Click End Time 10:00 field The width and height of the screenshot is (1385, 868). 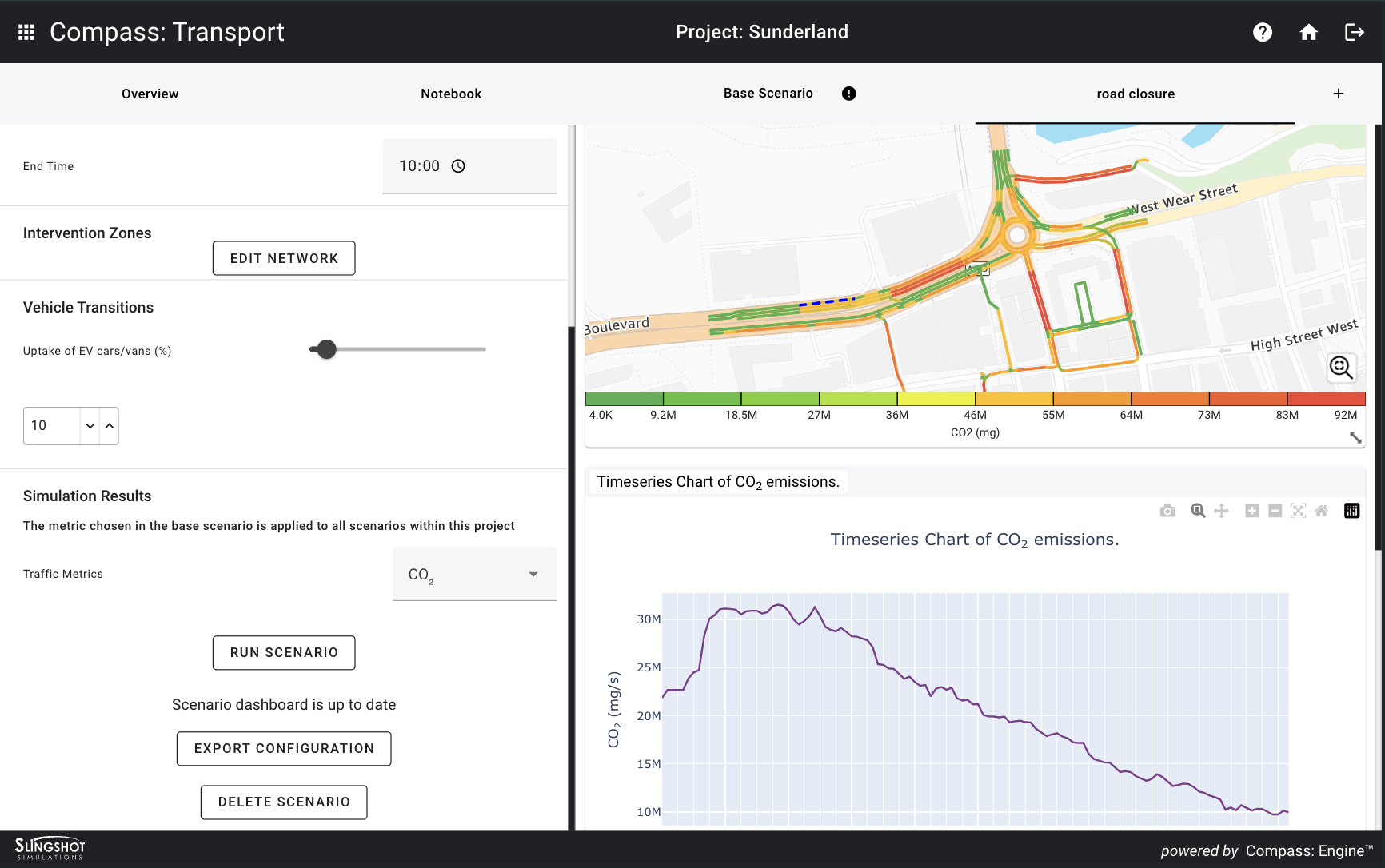(469, 166)
